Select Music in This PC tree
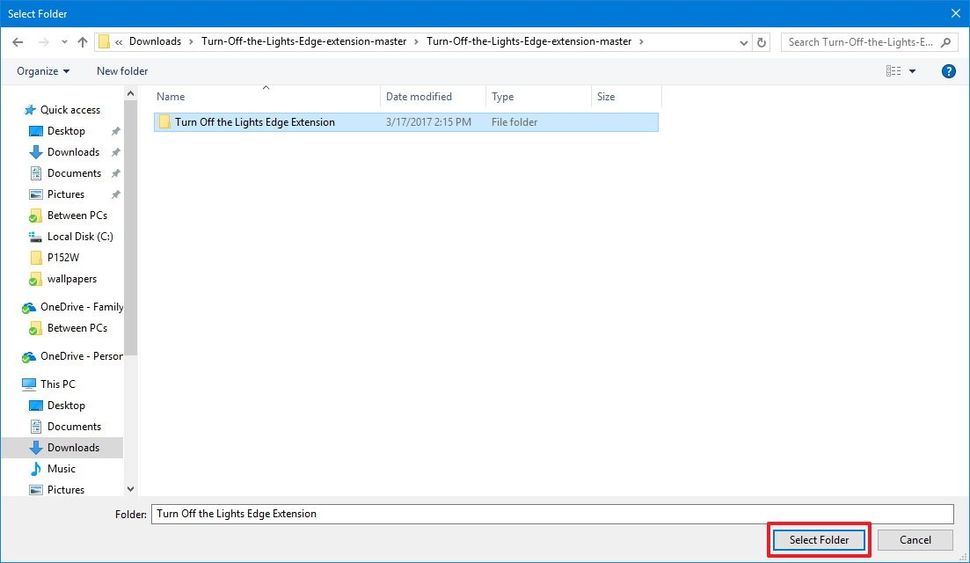Viewport: 970px width, 563px height. tap(61, 468)
